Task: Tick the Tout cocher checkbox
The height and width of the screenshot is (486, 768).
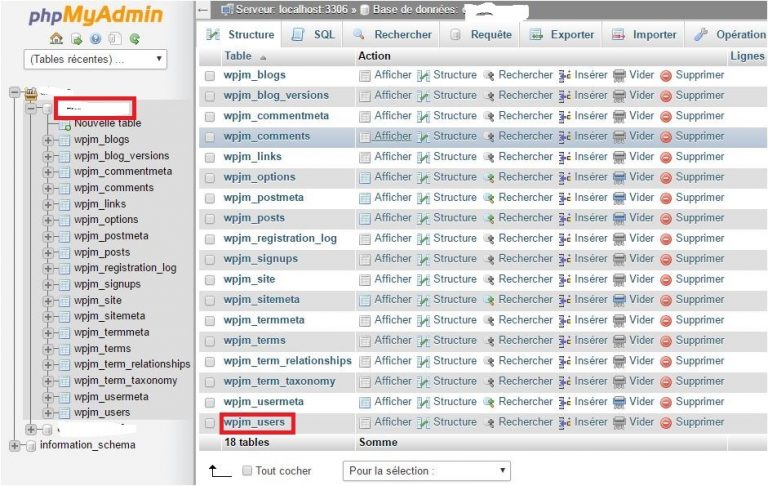Action: [x=247, y=470]
